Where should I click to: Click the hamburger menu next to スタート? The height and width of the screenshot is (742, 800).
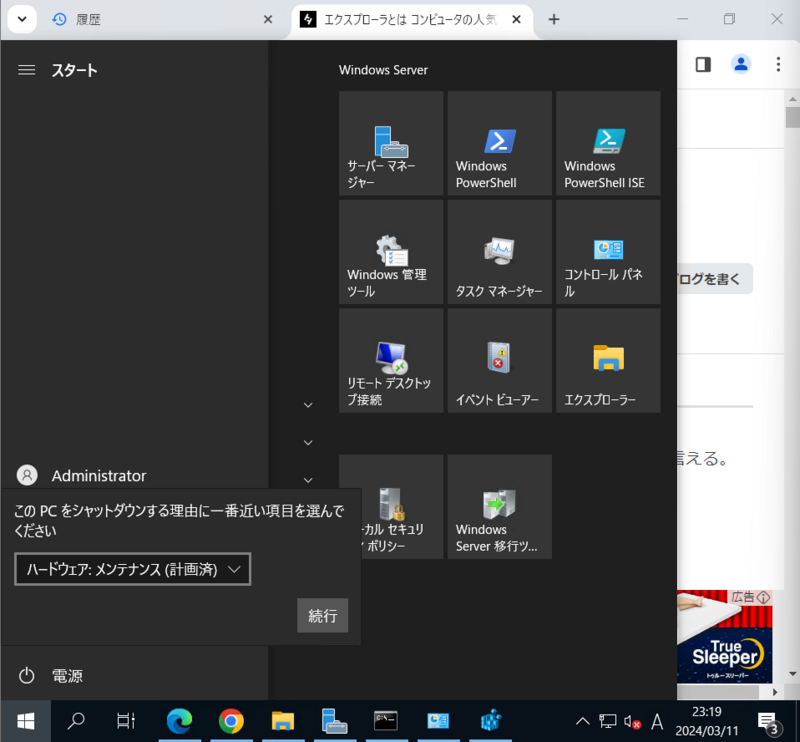(27, 70)
